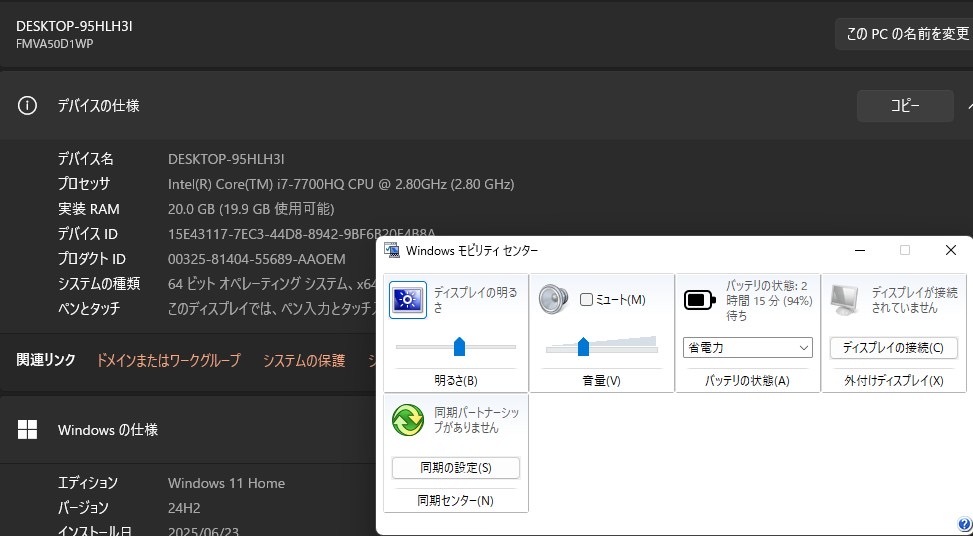Image resolution: width=973 pixels, height=536 pixels.
Task: Click the speaker volume icon
Action: pos(553,299)
